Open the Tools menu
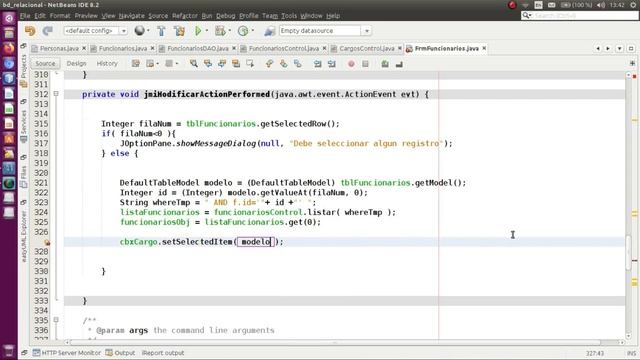 [x=289, y=16]
